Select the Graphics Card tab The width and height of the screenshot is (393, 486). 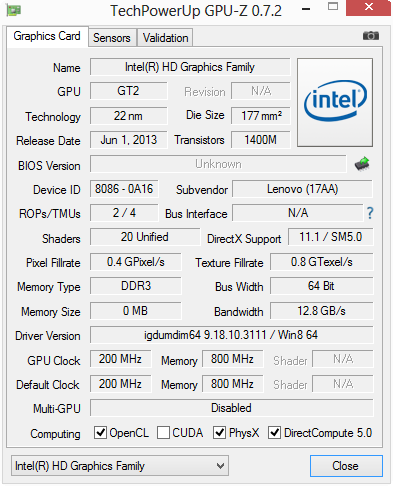tap(47, 36)
